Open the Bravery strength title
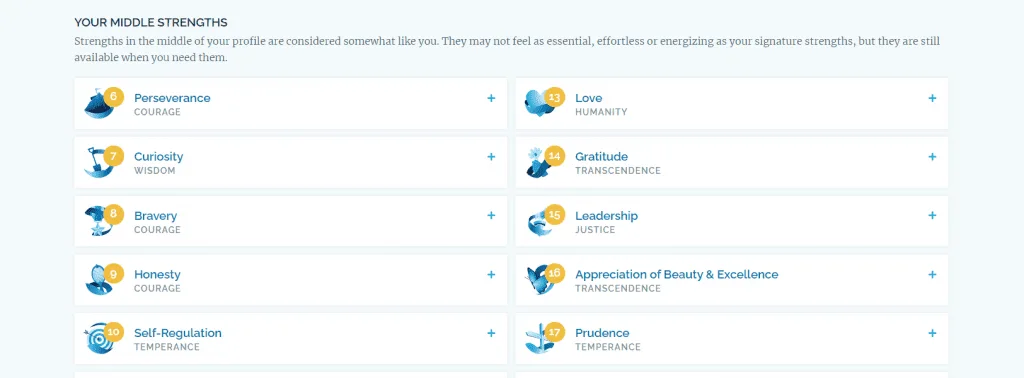Screen dimensions: 1024x378 155,215
